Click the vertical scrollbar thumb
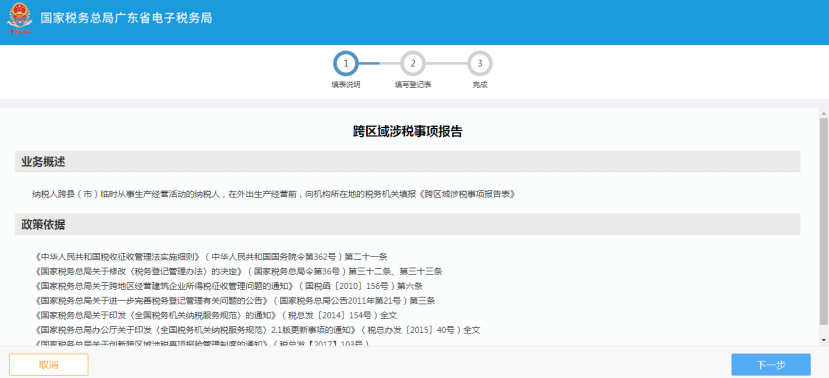Viewport: 829px width, 378px height. (824, 221)
